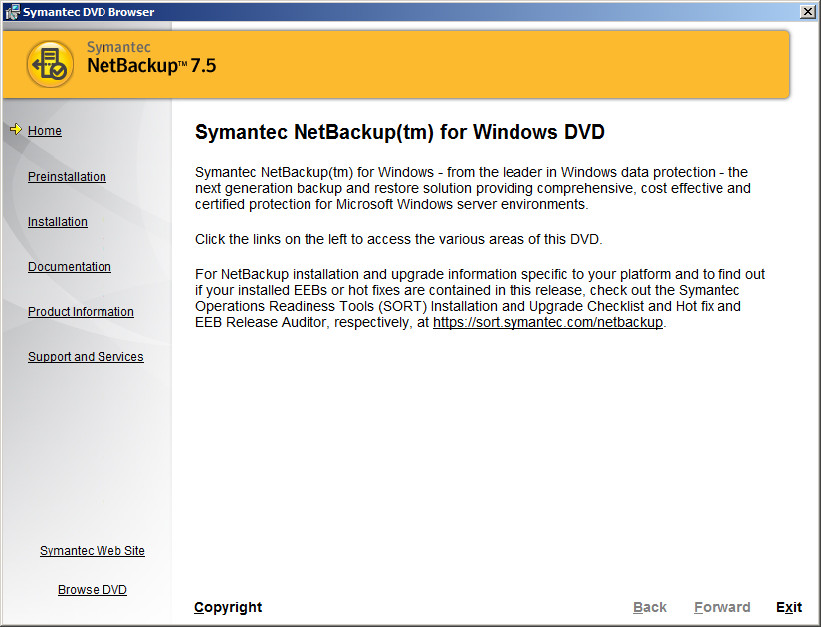Open the Product Information section
The image size is (821, 627).
click(80, 311)
